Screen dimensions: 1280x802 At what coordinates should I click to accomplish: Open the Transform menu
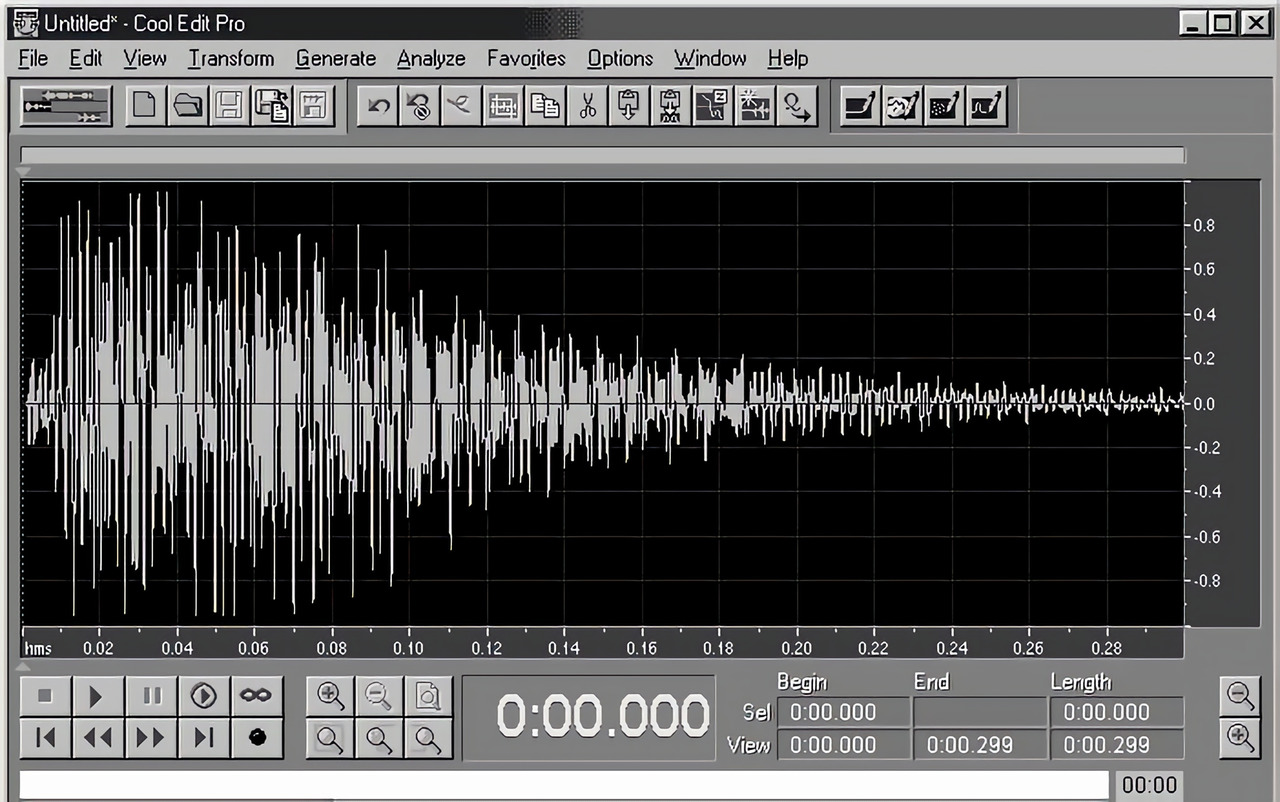click(231, 59)
